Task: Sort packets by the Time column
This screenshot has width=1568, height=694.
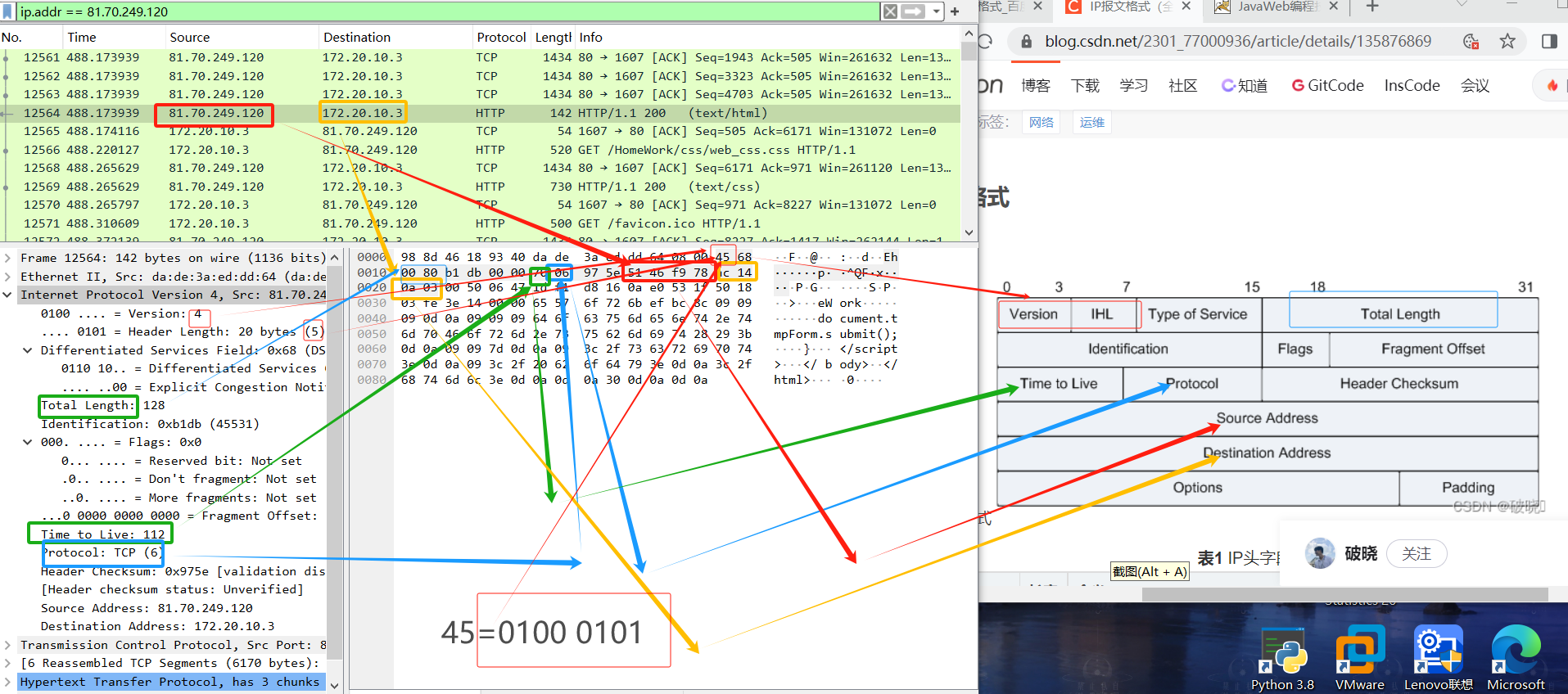Action: (x=115, y=38)
